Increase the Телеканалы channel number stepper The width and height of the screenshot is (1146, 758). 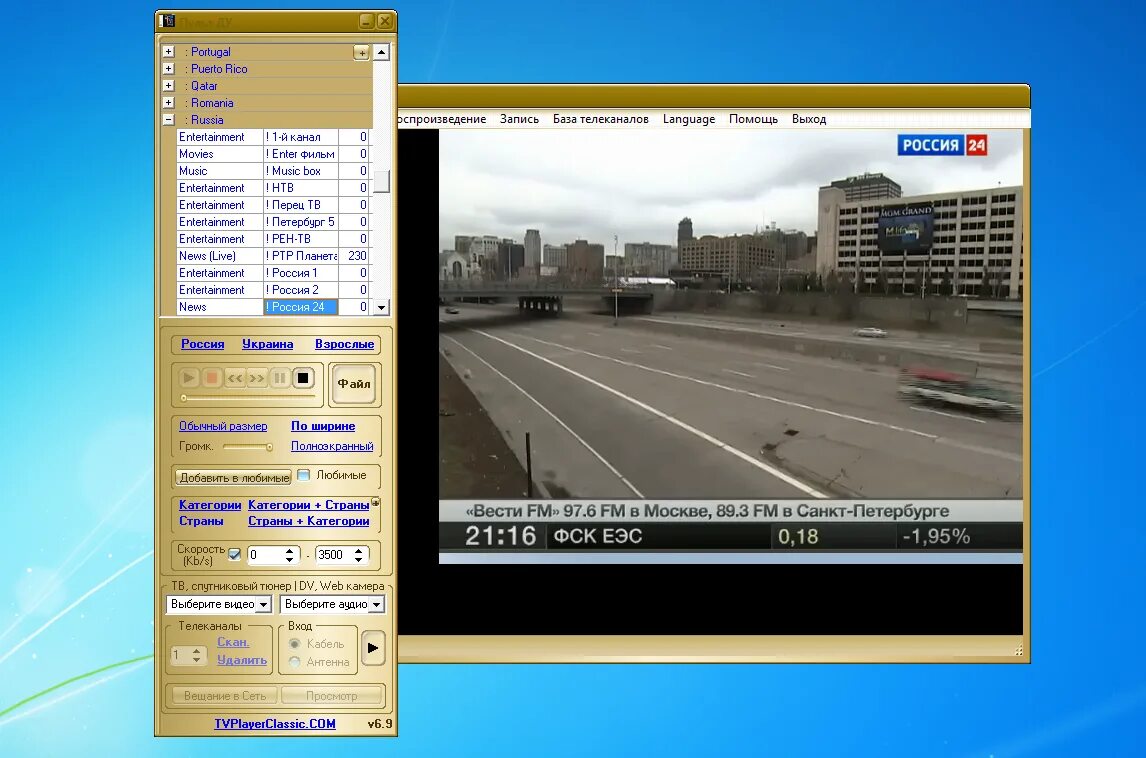(x=196, y=651)
